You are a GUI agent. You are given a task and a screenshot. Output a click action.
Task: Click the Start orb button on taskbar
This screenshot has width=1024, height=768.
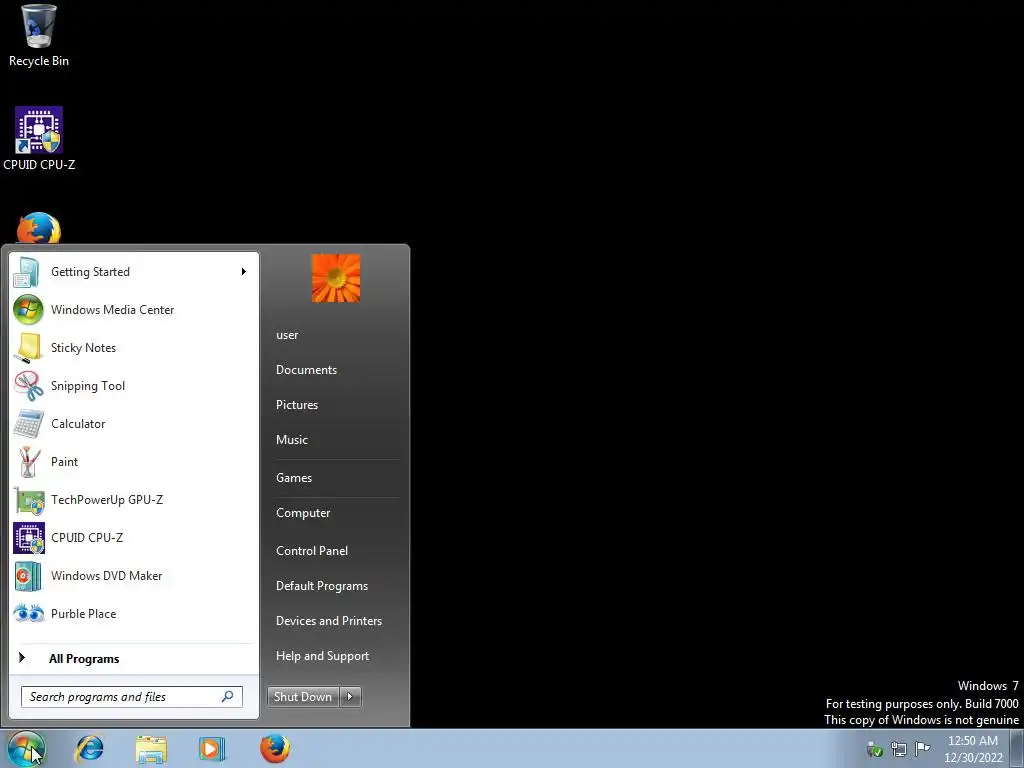26,749
